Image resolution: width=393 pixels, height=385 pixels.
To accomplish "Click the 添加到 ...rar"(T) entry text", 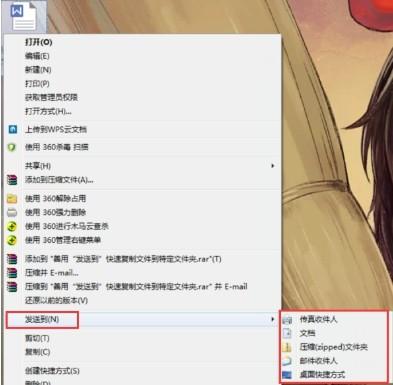I will click(x=123, y=259).
